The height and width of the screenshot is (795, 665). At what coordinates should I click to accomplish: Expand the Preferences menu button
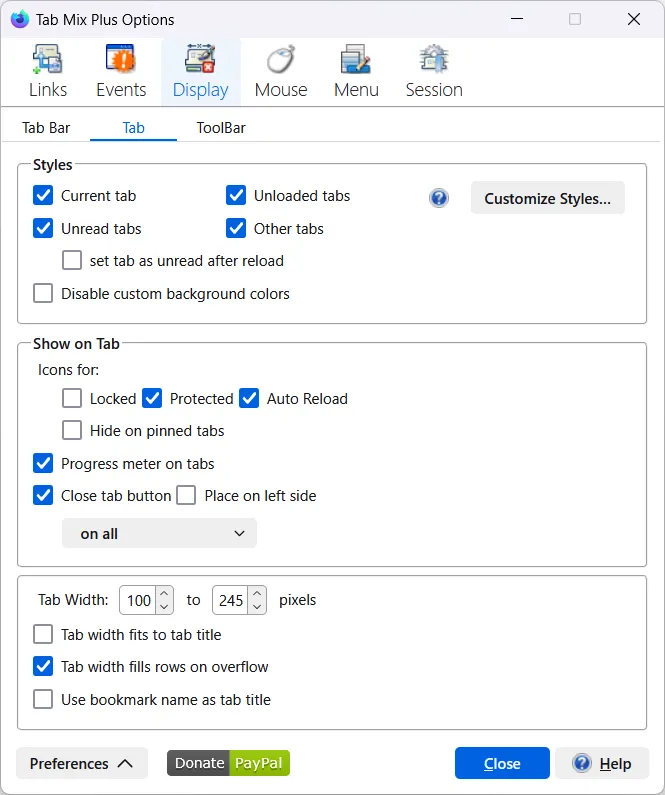(x=82, y=763)
